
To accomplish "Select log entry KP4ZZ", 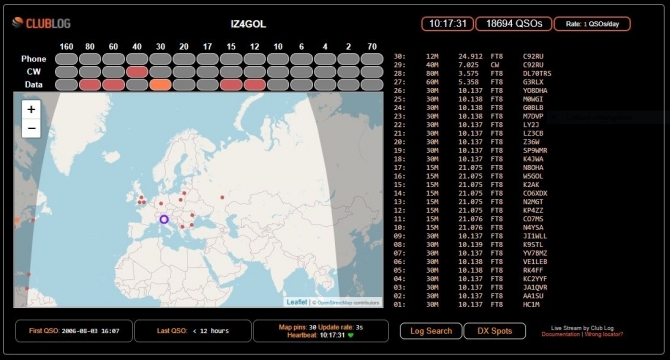I will point(469,211).
